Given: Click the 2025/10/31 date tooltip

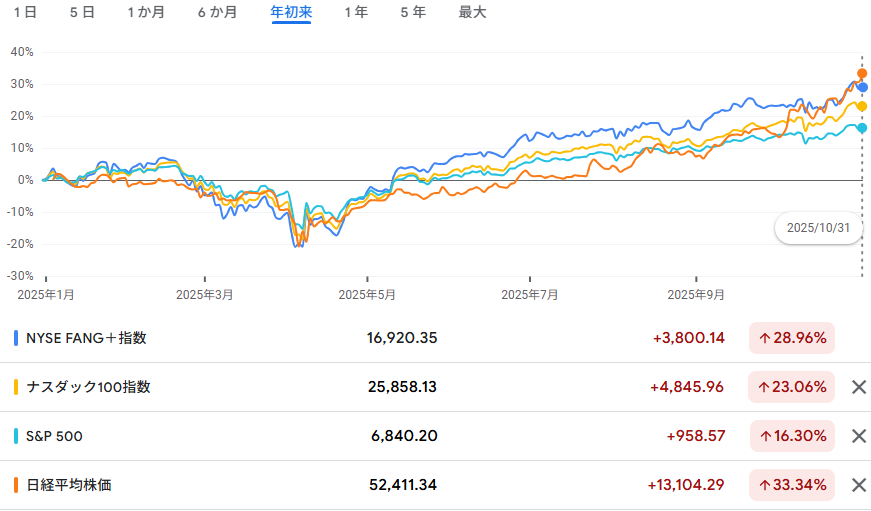Looking at the screenshot, I should (x=818, y=228).
